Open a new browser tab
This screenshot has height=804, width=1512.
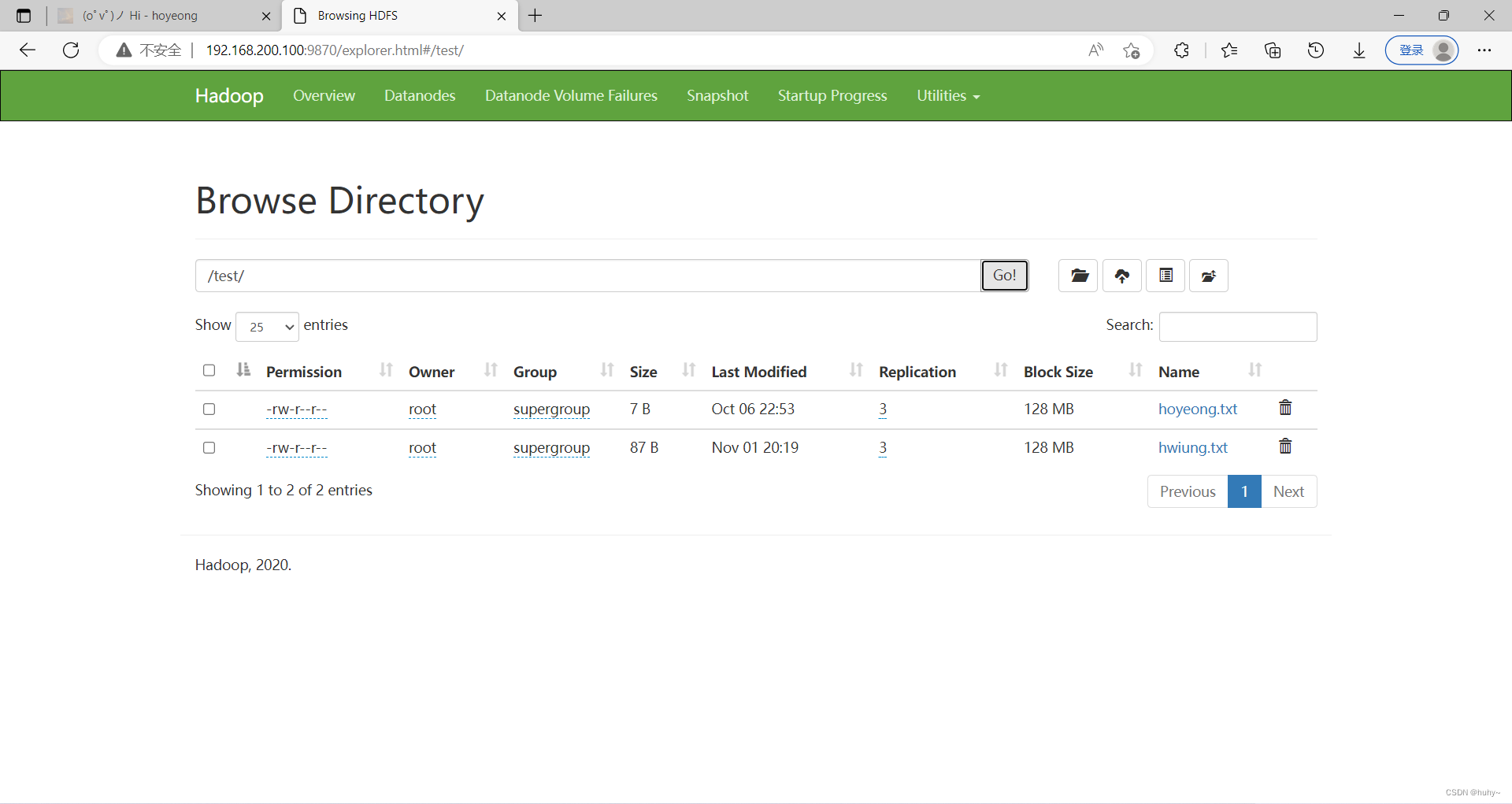[x=535, y=16]
